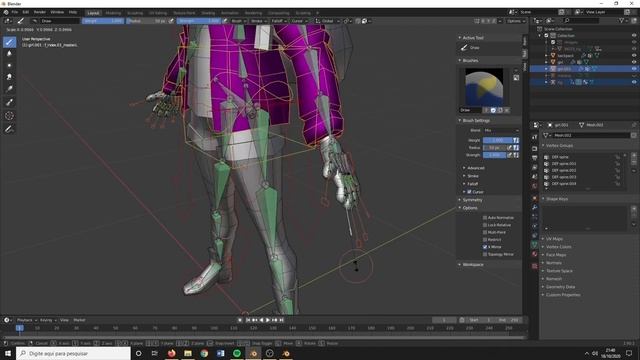
Task: Open Word from the taskbar
Action: tap(220, 353)
